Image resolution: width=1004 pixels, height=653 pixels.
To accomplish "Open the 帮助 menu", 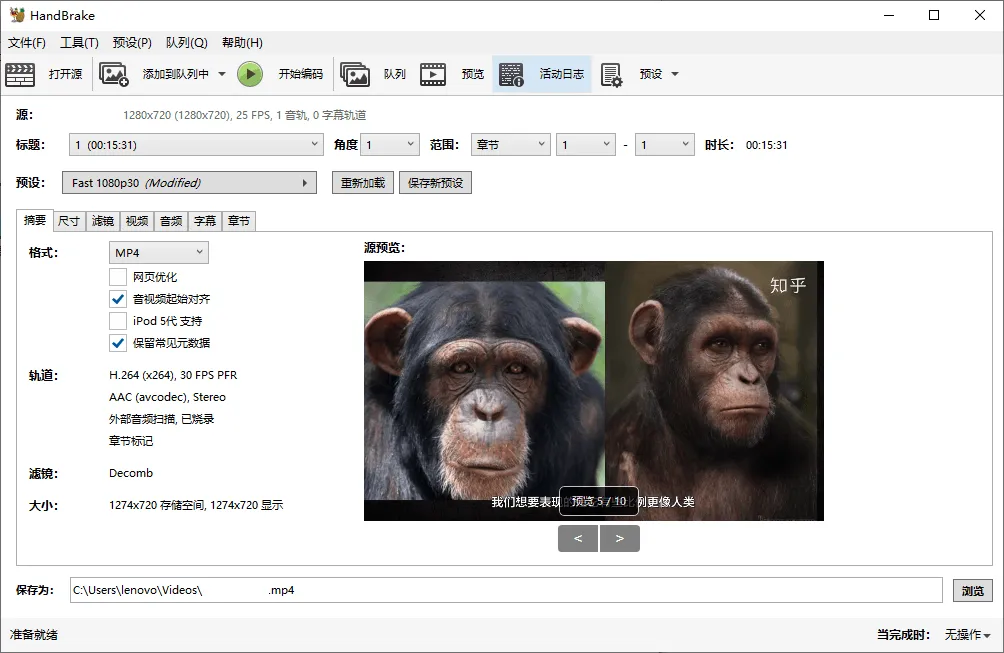I will tap(242, 42).
